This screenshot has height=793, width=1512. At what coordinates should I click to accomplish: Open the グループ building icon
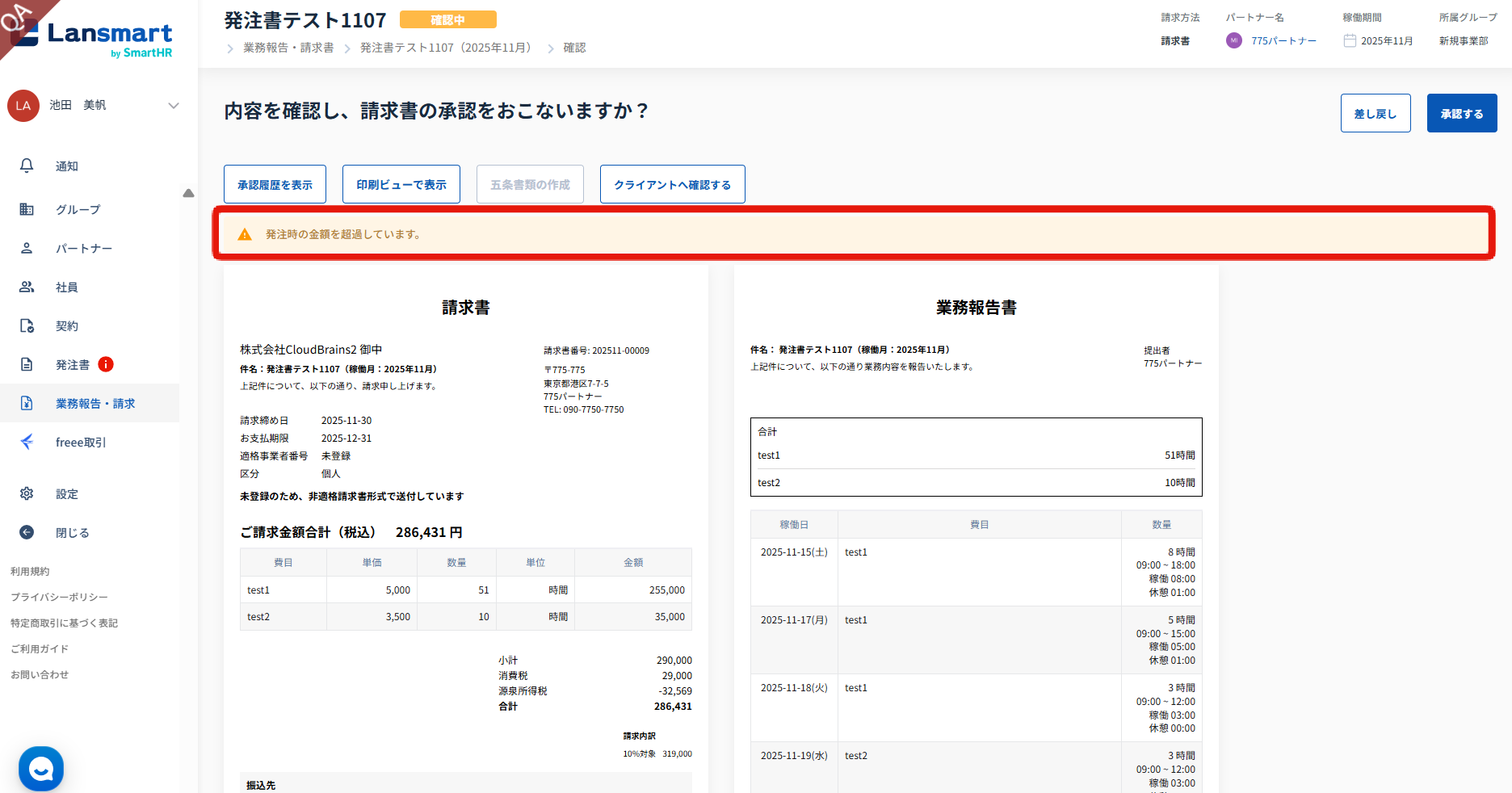27,209
